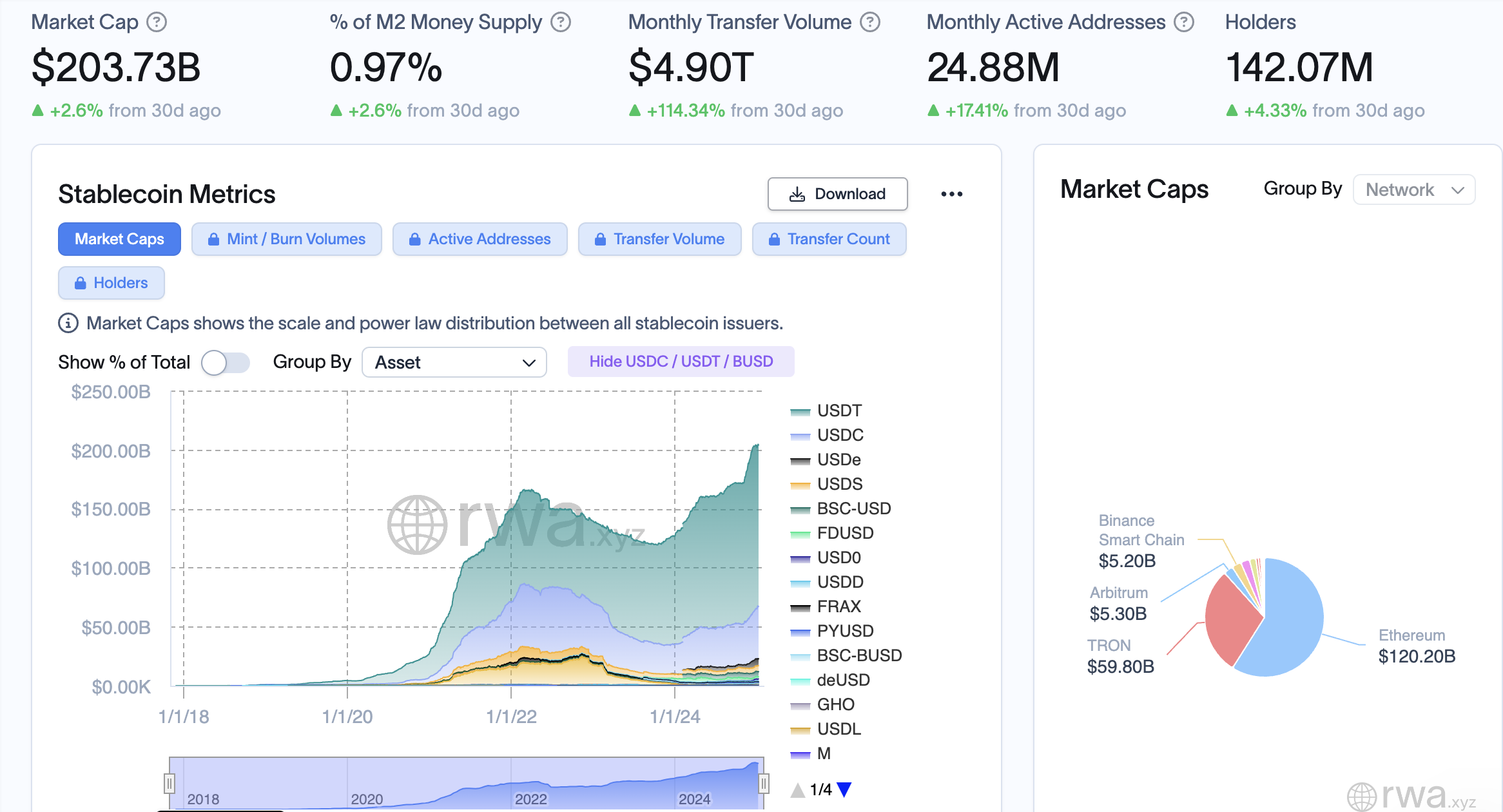
Task: Click Hide USDC / USDT / BUSD button
Action: [683, 362]
